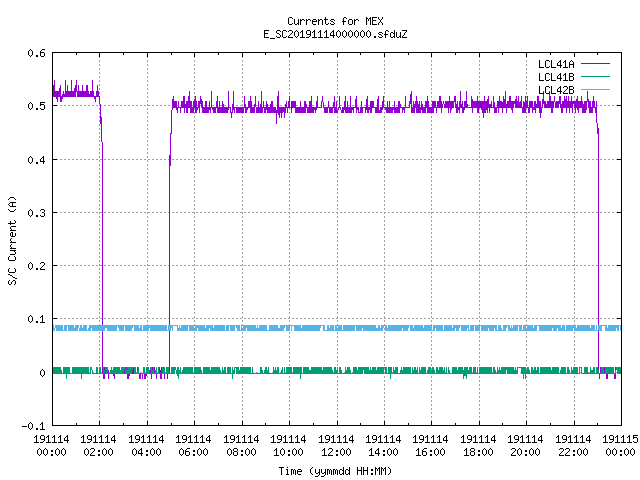Click the y-axis tick value 0.5
This screenshot has width=640, height=480.
(x=37, y=106)
